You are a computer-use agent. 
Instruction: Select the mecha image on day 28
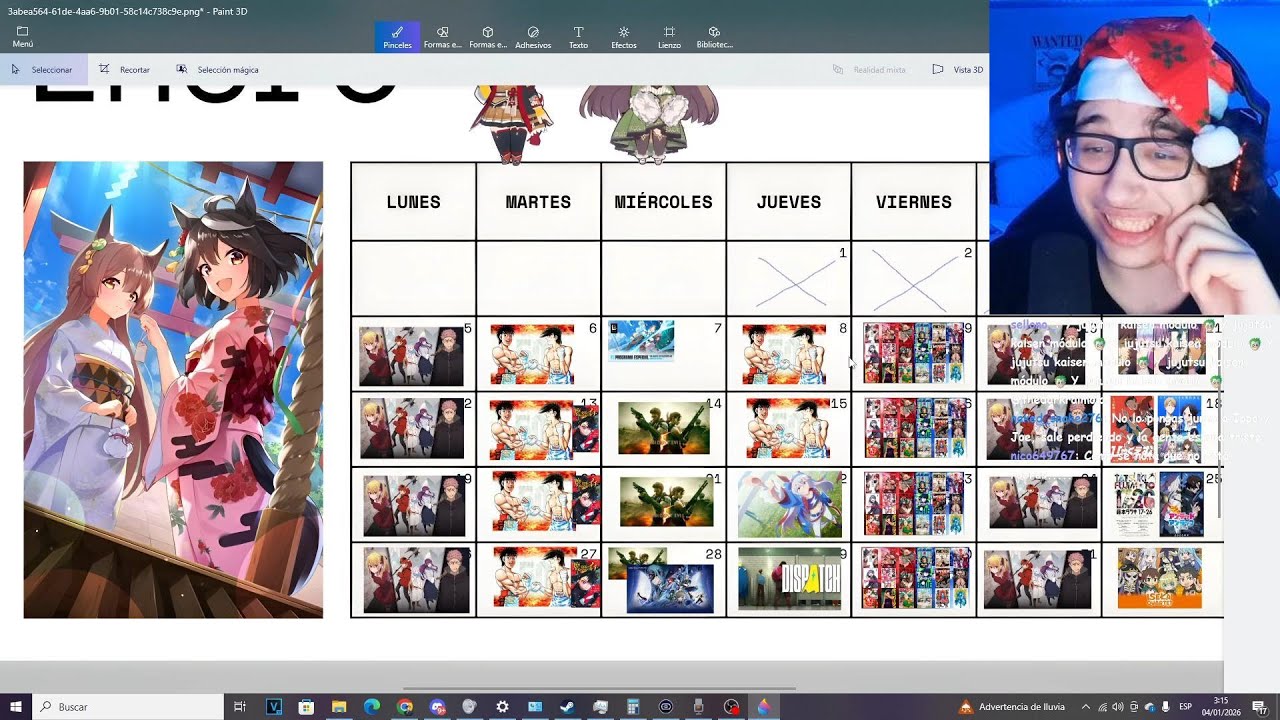[670, 589]
